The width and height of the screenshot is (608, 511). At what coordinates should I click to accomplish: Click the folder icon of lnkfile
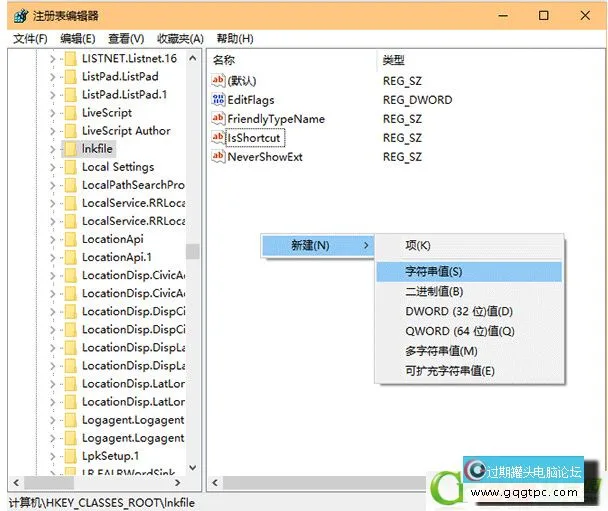point(71,149)
